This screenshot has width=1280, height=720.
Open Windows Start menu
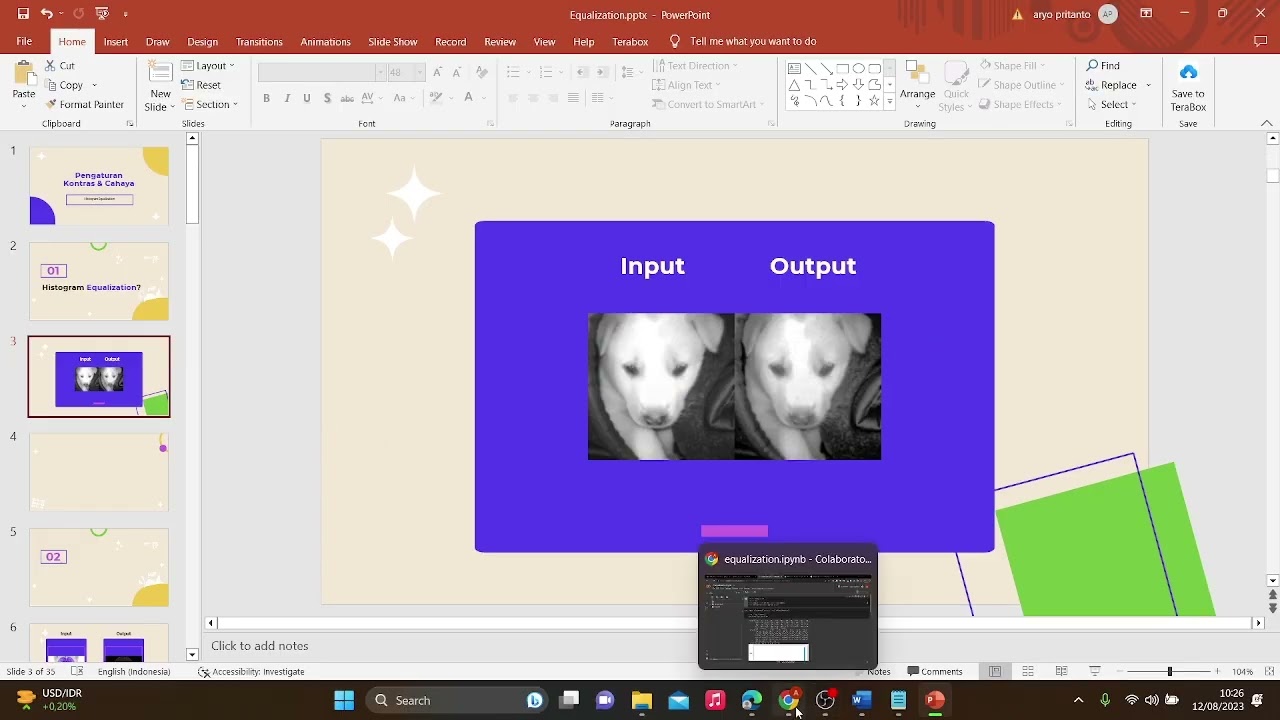(344, 700)
